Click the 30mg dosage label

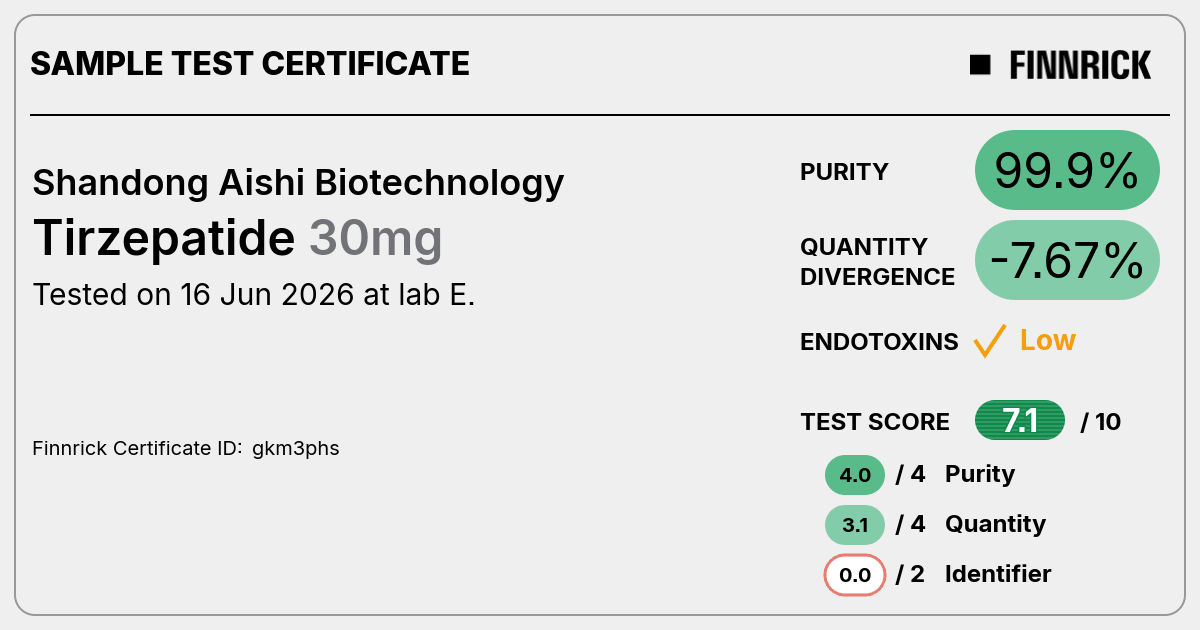click(375, 239)
